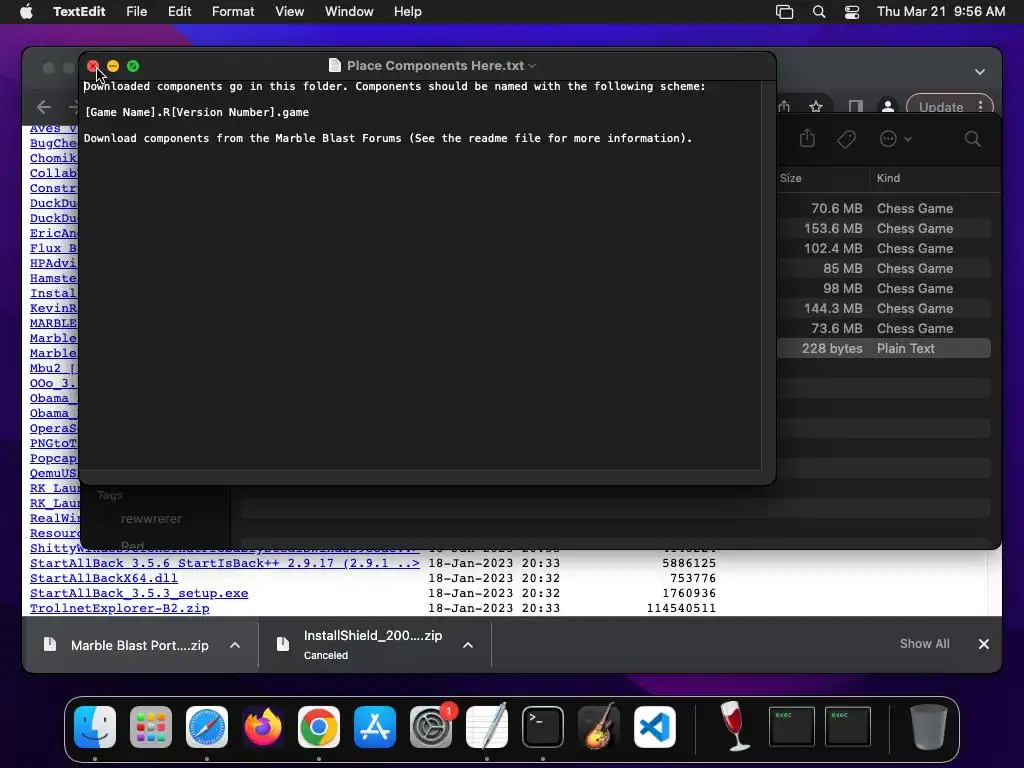Open Control Center in the menu bar
This screenshot has width=1024, height=768.
tap(852, 12)
